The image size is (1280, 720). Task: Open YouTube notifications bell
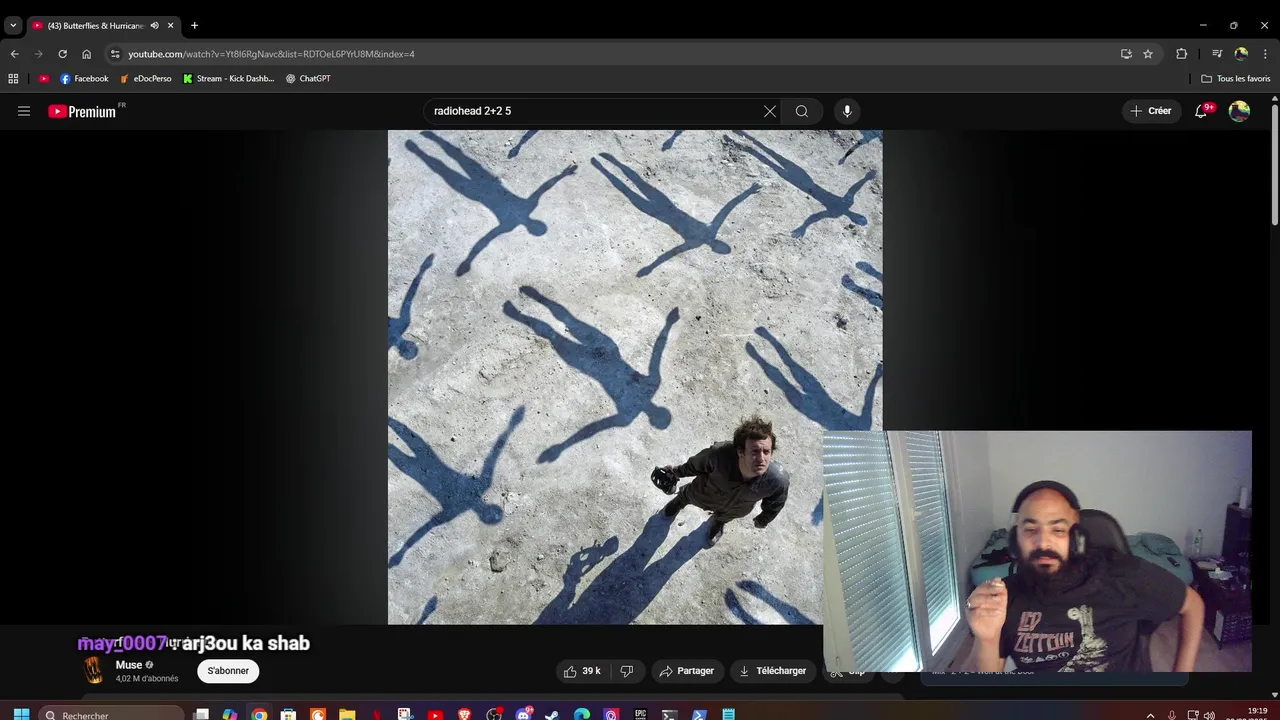[x=1201, y=111]
